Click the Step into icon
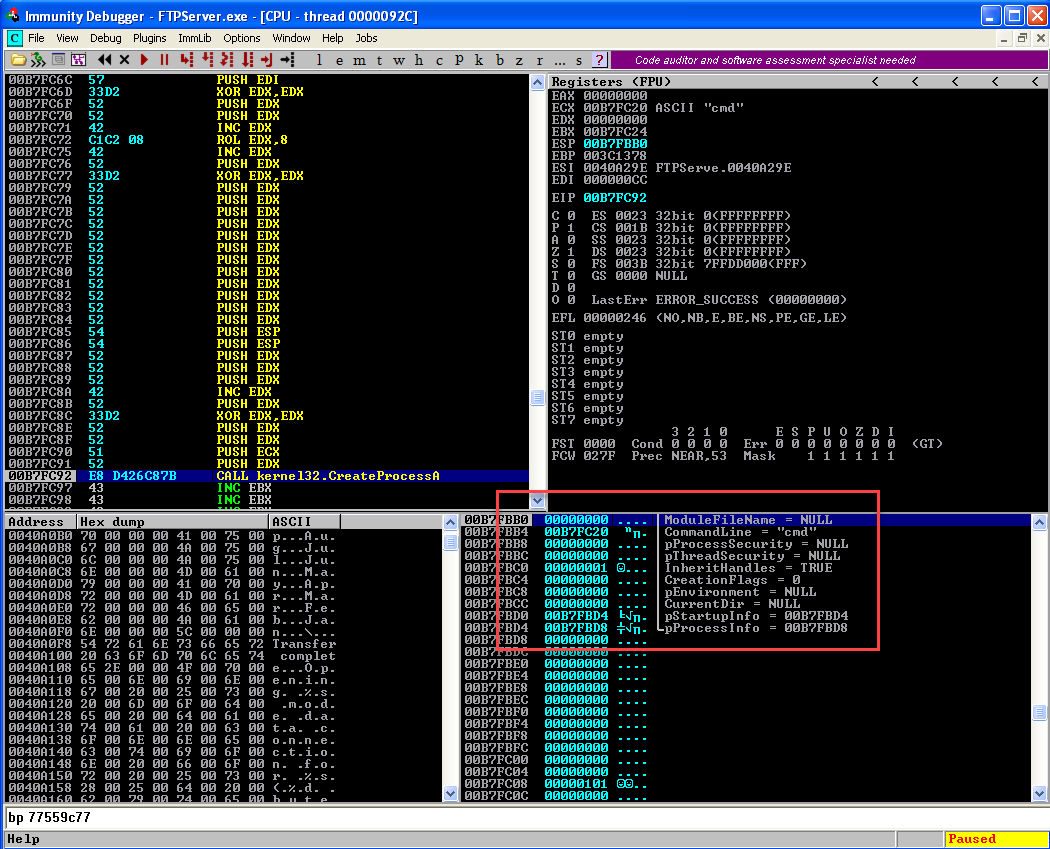 pyautogui.click(x=187, y=60)
